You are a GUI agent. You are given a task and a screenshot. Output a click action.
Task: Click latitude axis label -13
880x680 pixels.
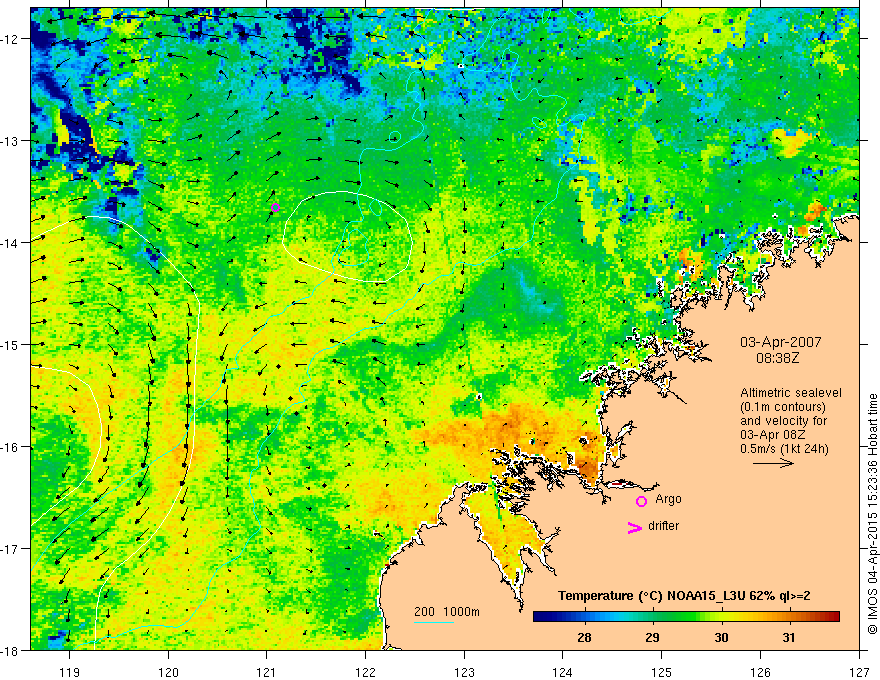[11, 141]
